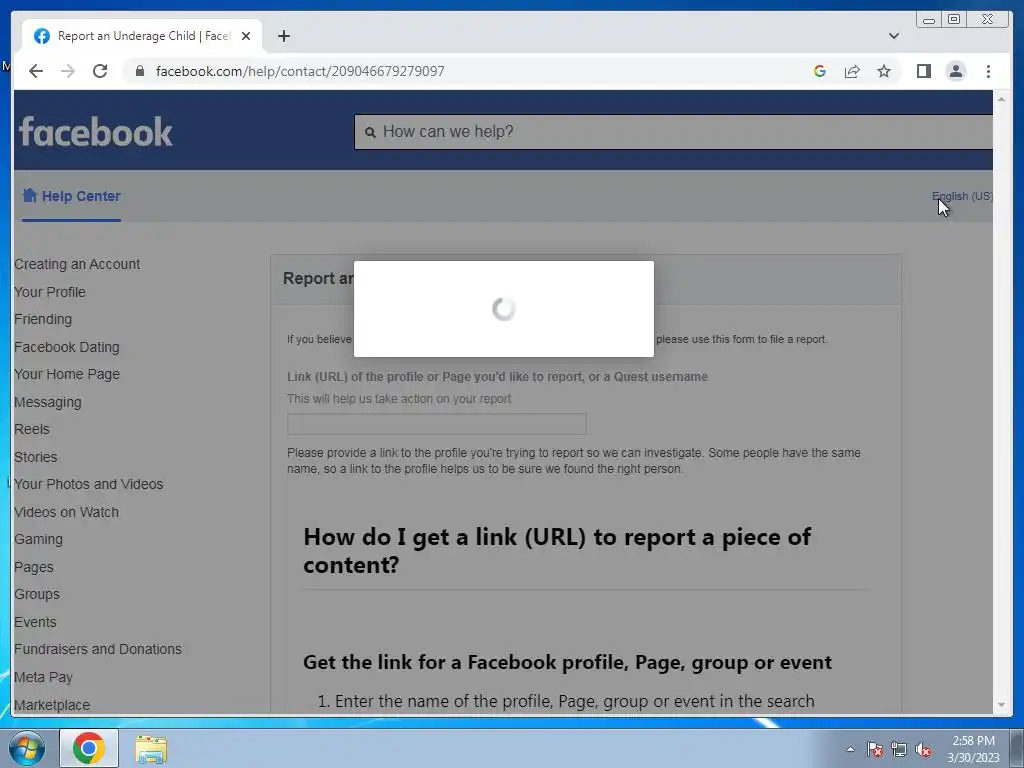Screen dimensions: 1024x768
Task: Open the Help Center tab
Action: (71, 196)
